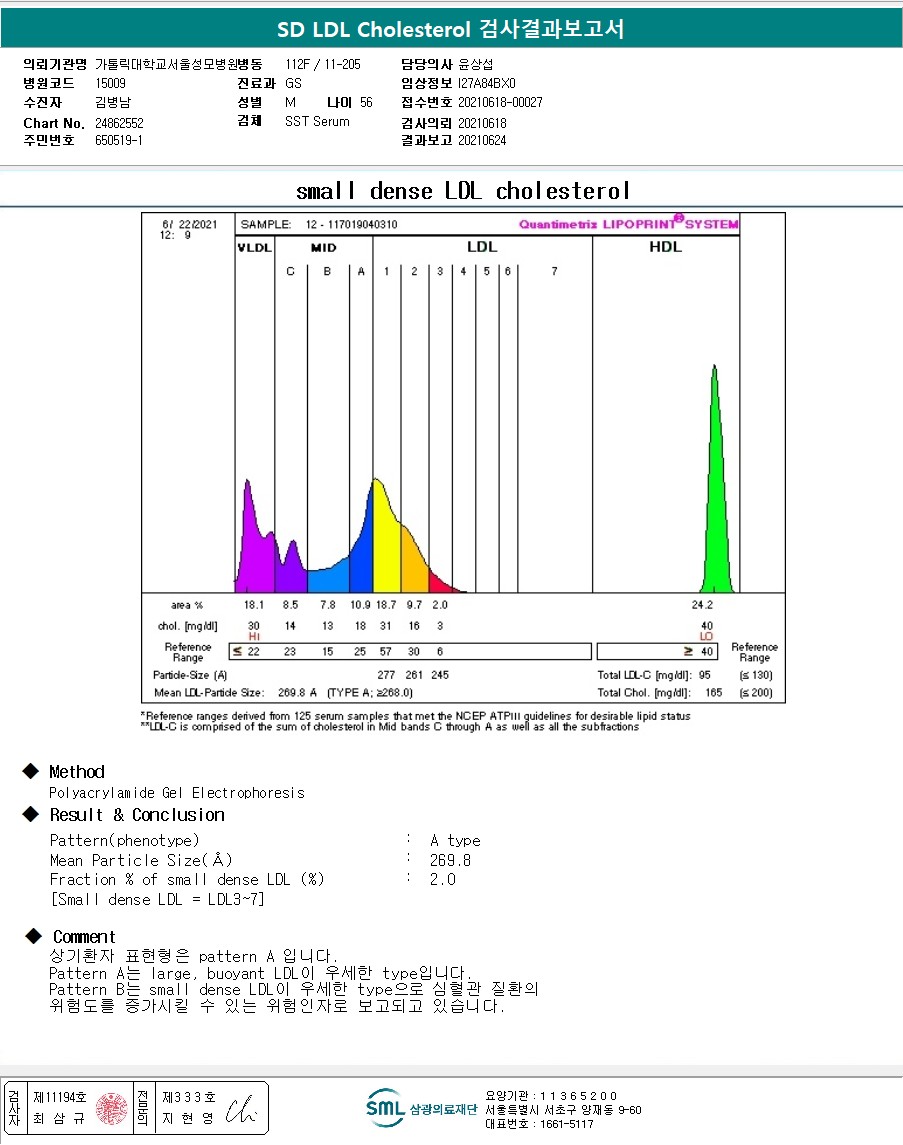Select department value "GS"
This screenshot has width=903, height=1145.
click(x=293, y=83)
